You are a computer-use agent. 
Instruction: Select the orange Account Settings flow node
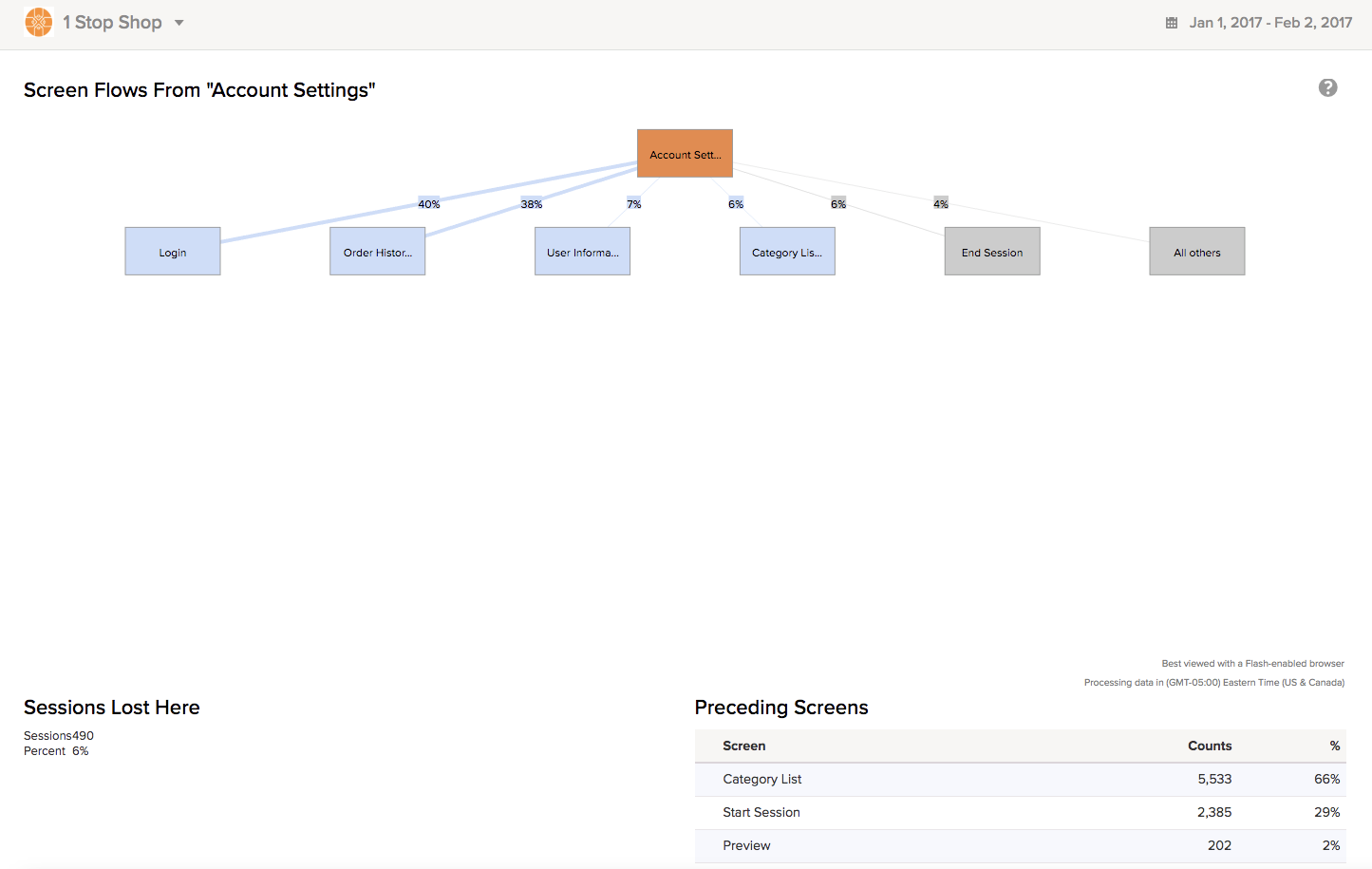(x=685, y=154)
